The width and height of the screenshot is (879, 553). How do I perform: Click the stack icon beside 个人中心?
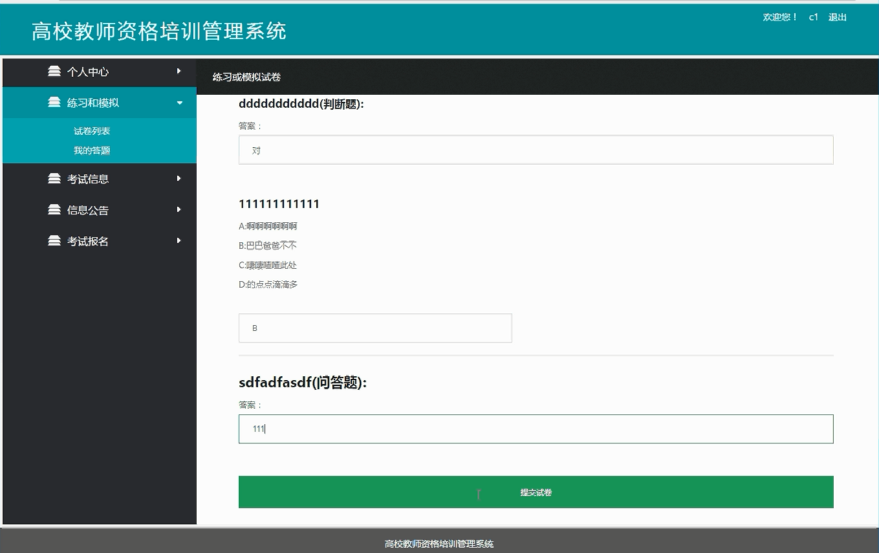pos(54,71)
